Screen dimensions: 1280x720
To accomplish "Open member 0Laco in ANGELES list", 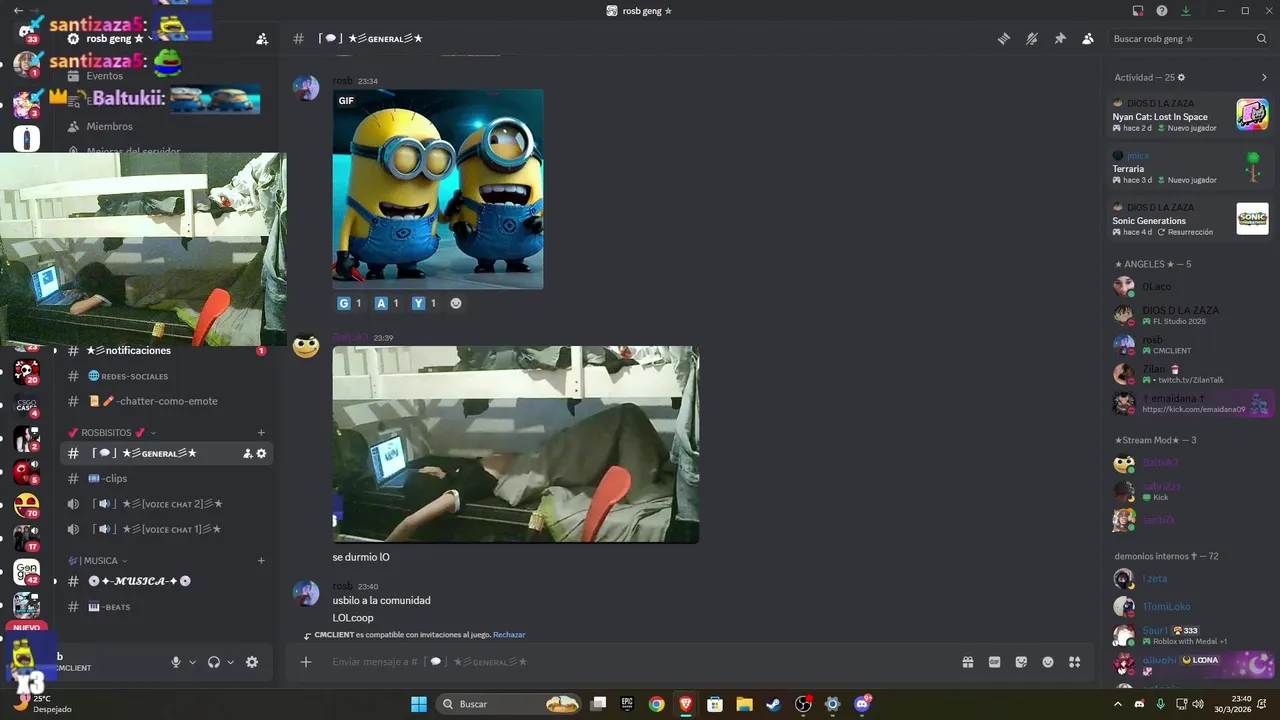I will [1190, 287].
